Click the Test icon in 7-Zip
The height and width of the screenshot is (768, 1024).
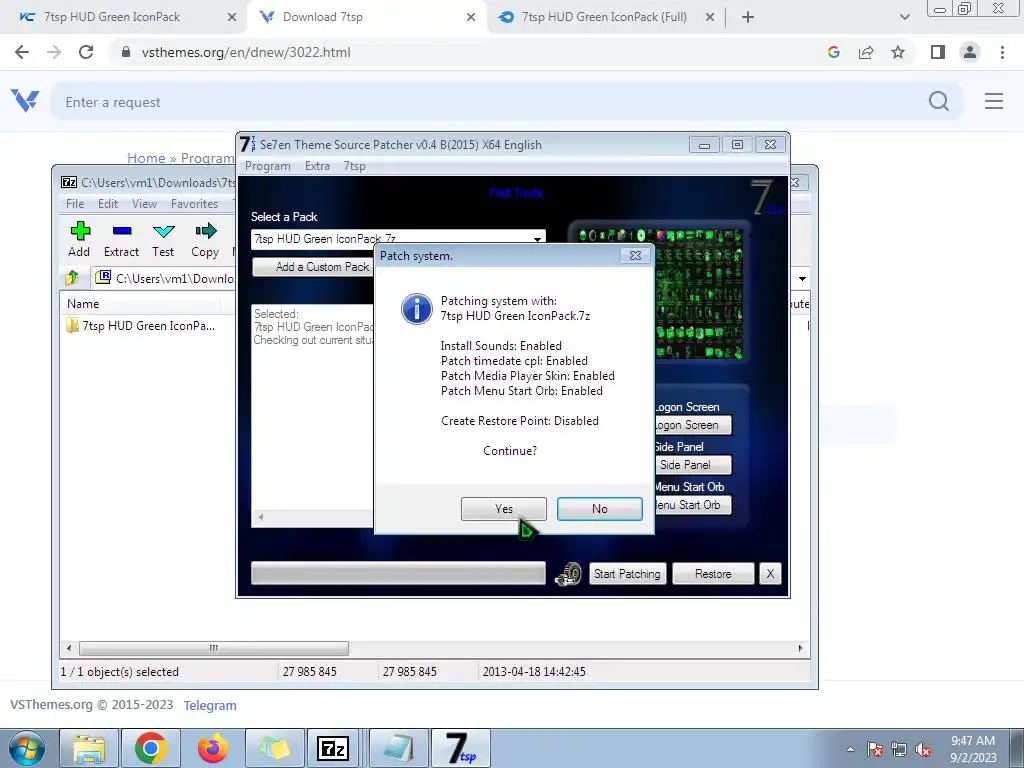[163, 239]
